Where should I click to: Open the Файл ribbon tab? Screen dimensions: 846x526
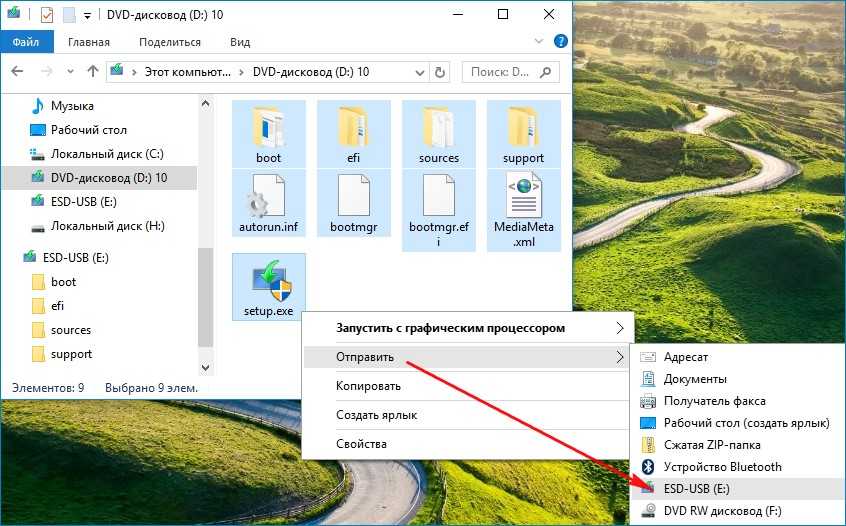click(x=26, y=42)
